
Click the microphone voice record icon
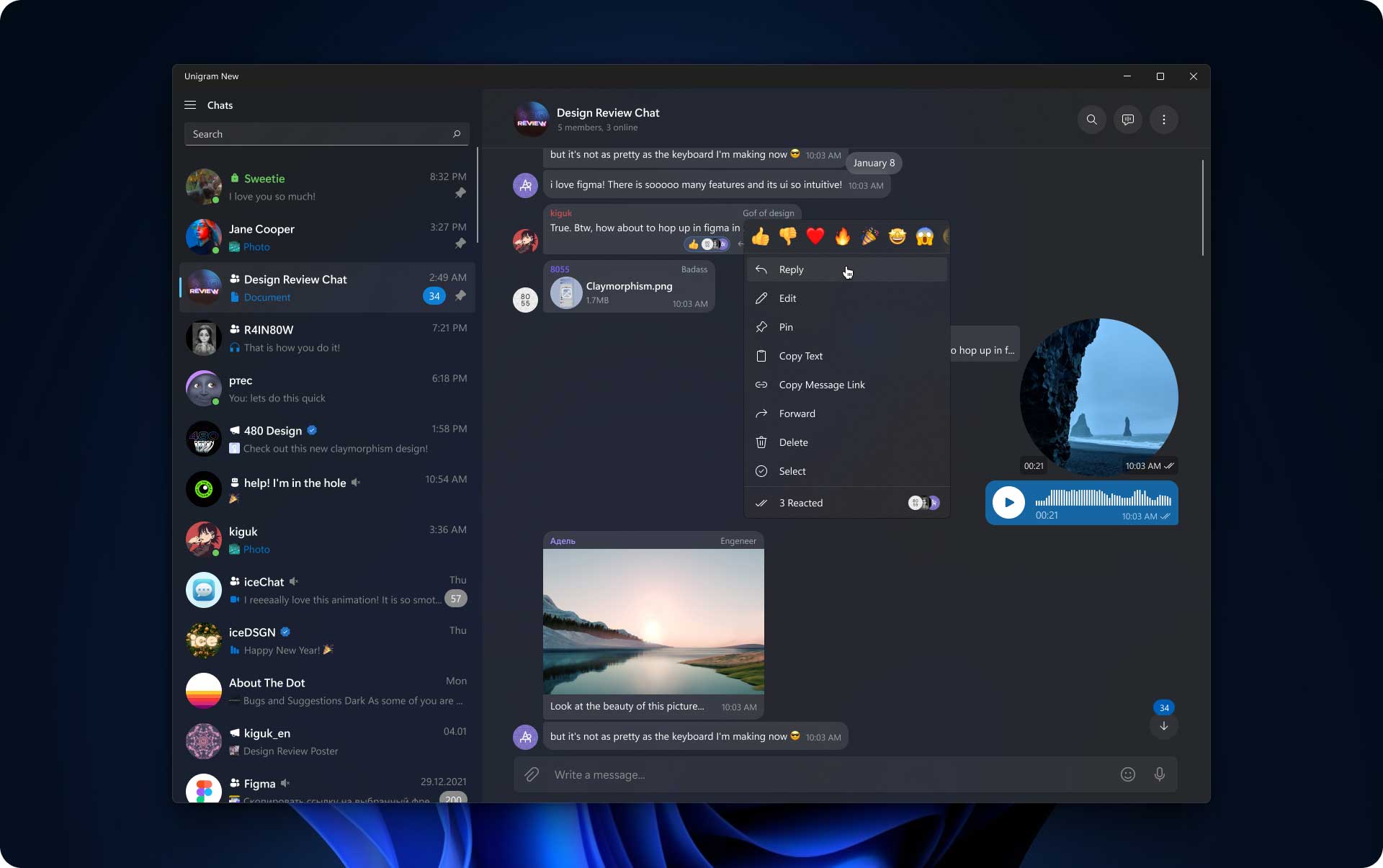pos(1160,774)
